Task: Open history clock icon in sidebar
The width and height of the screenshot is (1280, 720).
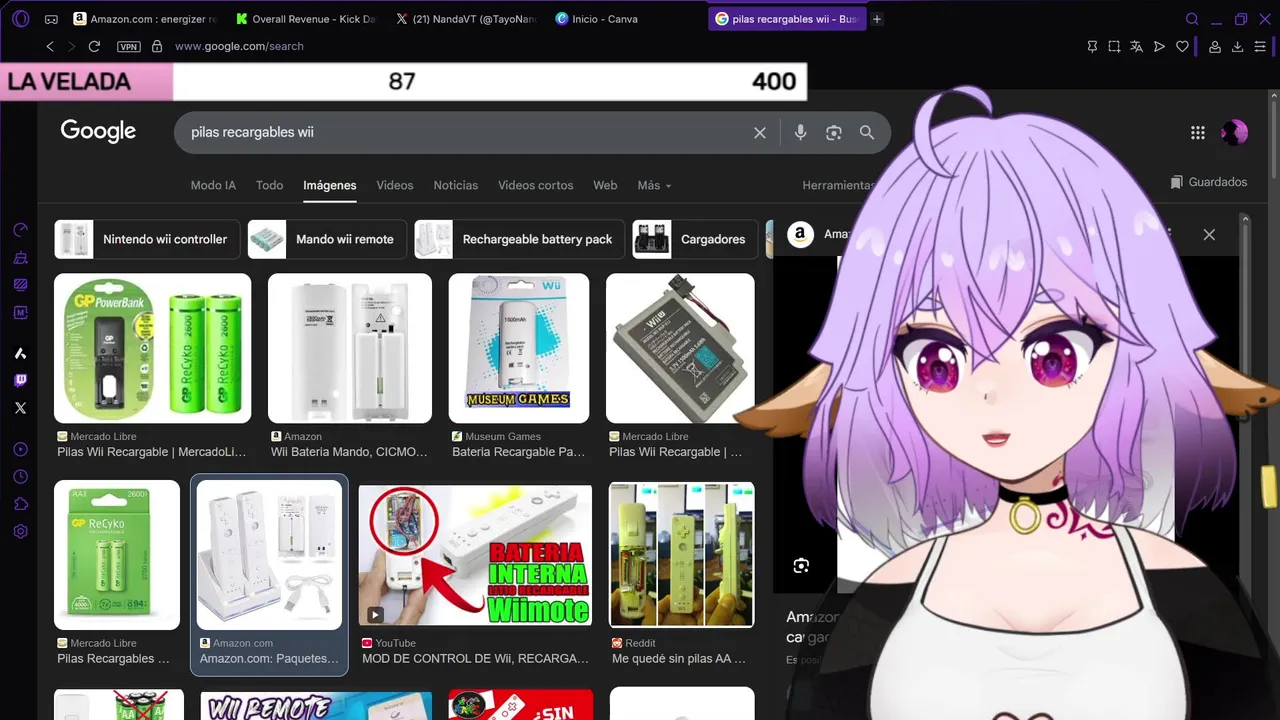Action: pyautogui.click(x=20, y=477)
